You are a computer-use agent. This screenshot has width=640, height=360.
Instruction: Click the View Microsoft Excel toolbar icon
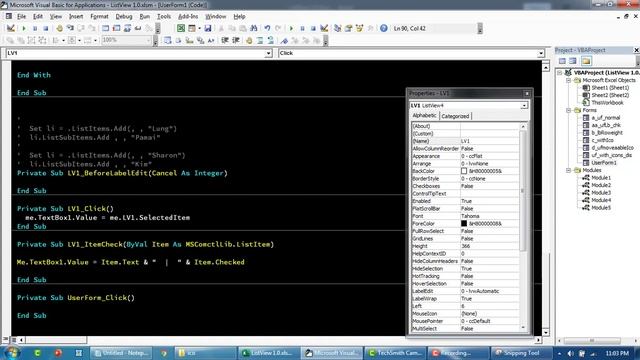click(x=181, y=28)
